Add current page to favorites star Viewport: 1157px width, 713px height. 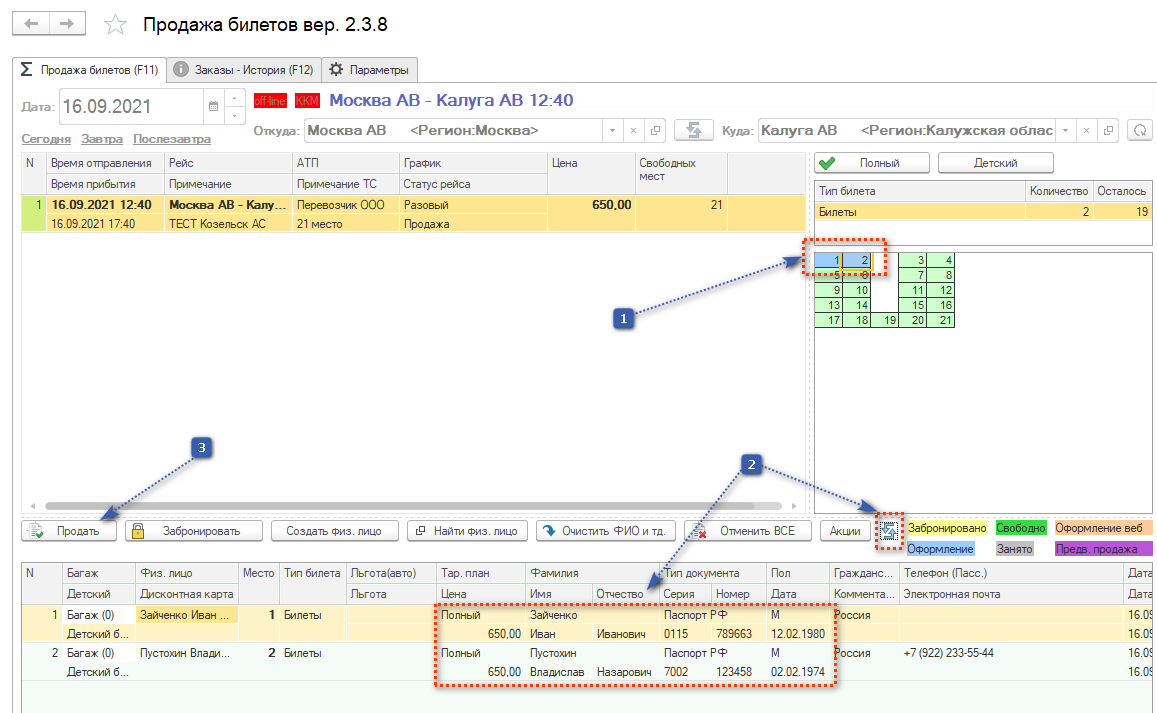coord(116,25)
